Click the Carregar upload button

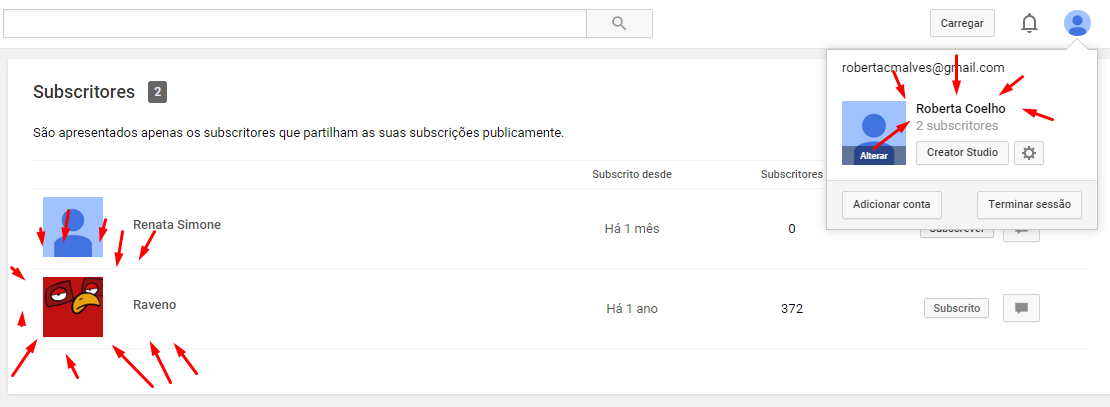click(962, 23)
